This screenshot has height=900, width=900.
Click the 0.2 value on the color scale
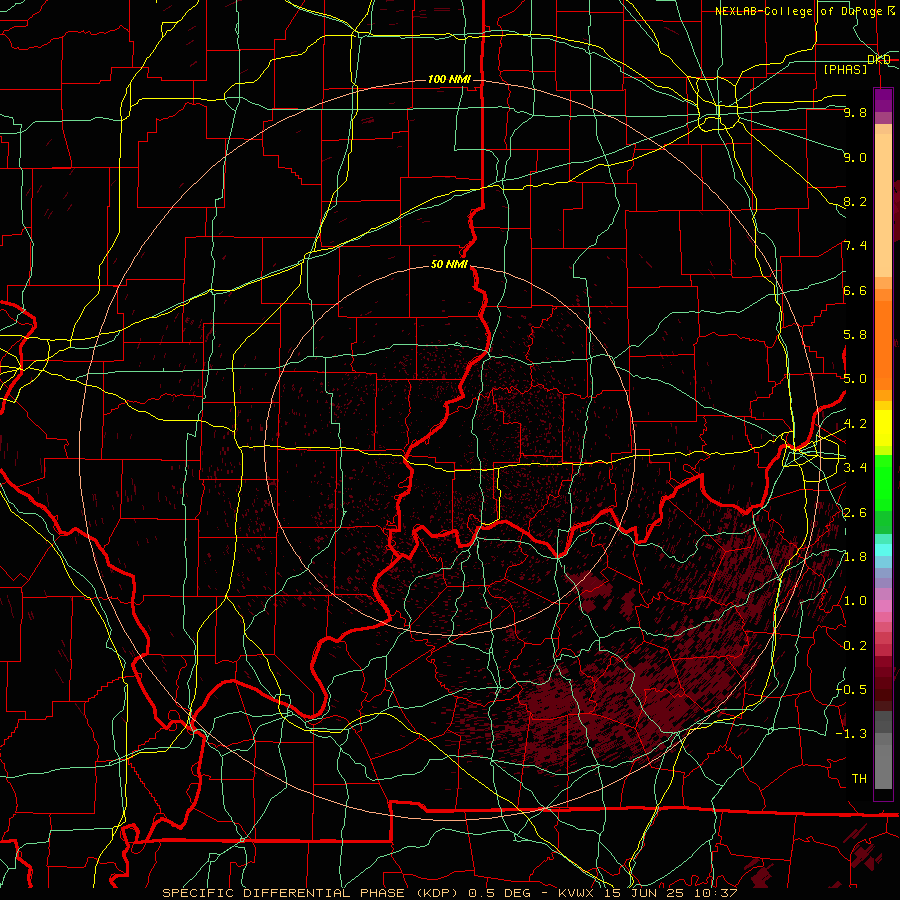pos(855,646)
